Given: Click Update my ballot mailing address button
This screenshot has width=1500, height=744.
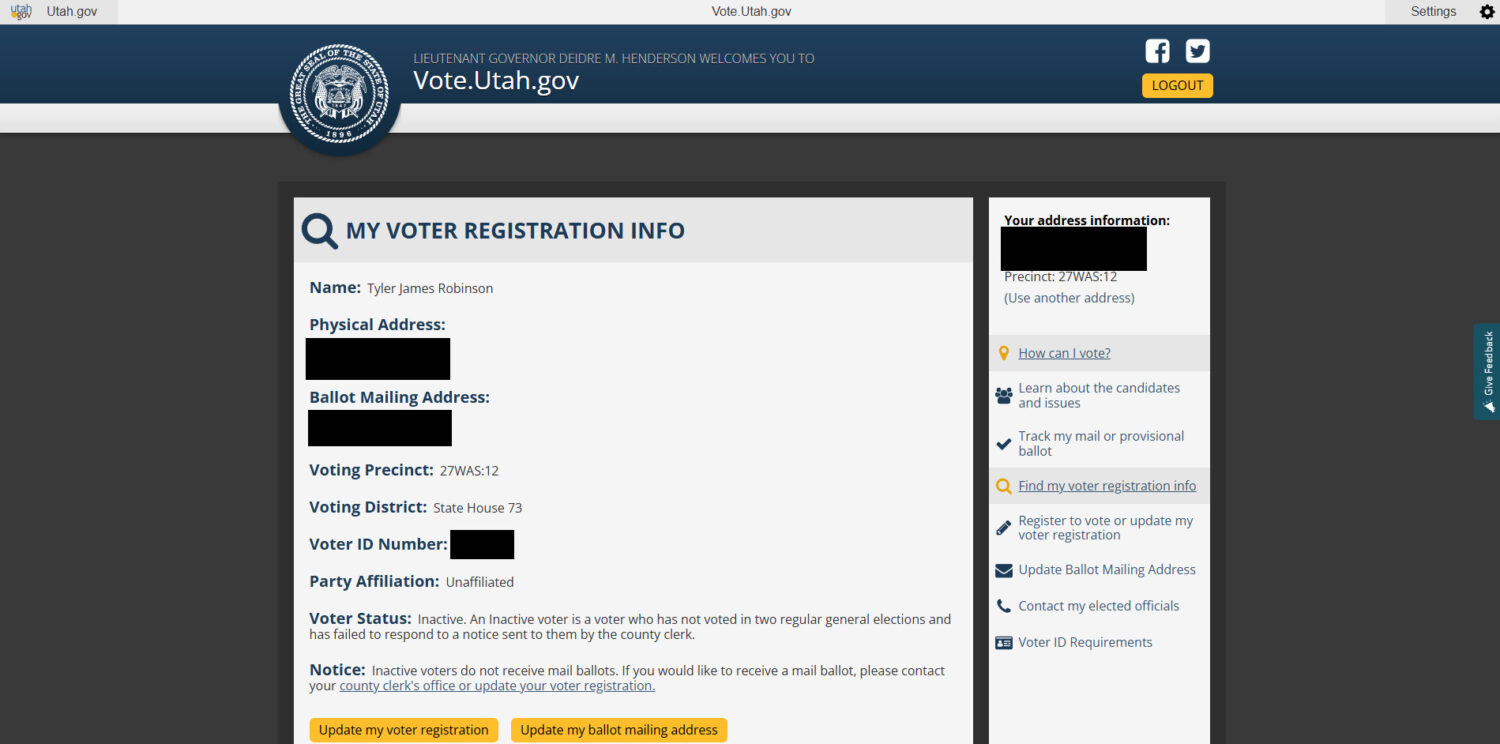Looking at the screenshot, I should (619, 730).
